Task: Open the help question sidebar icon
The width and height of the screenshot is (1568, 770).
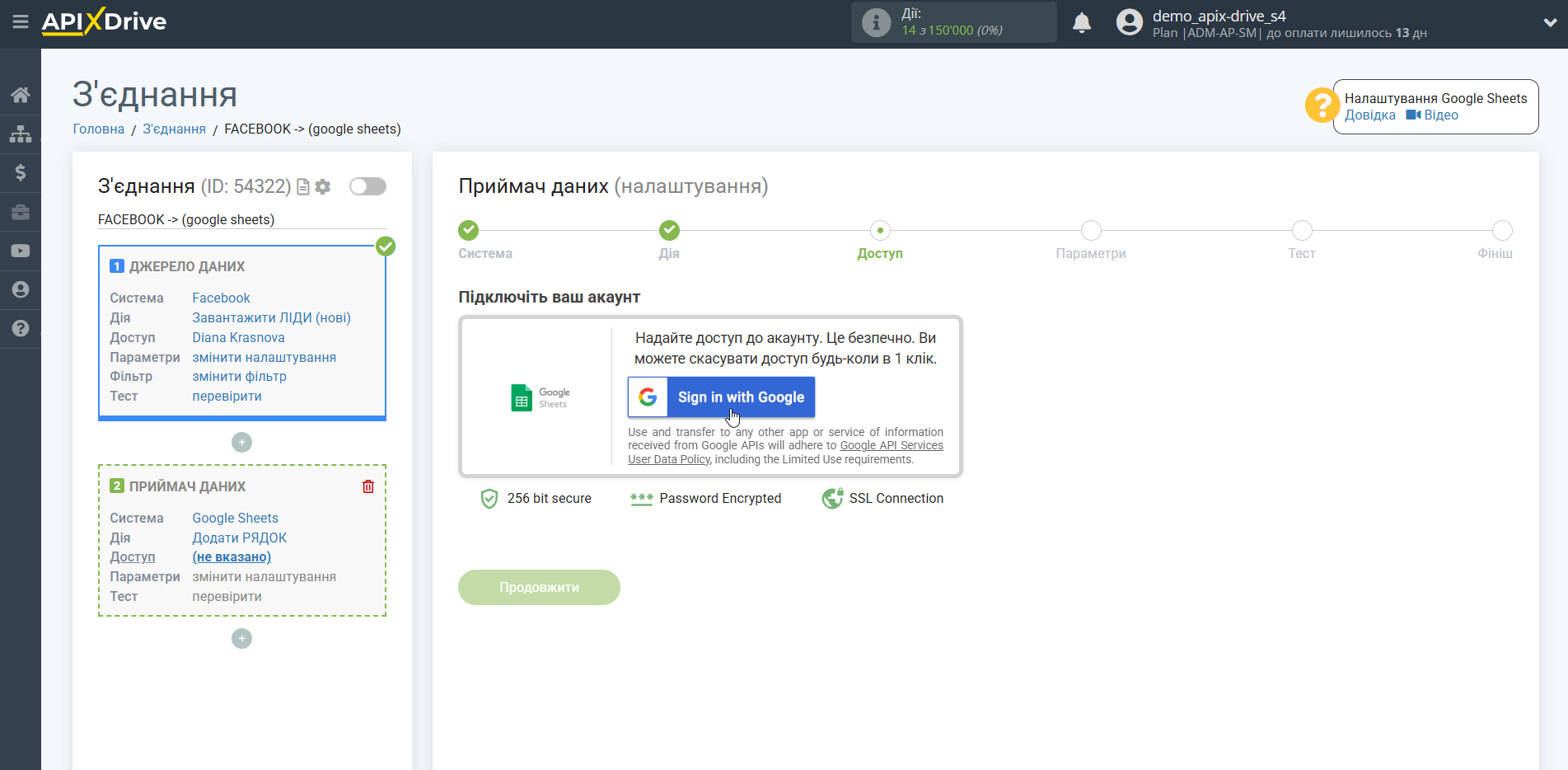Action: pyautogui.click(x=21, y=328)
